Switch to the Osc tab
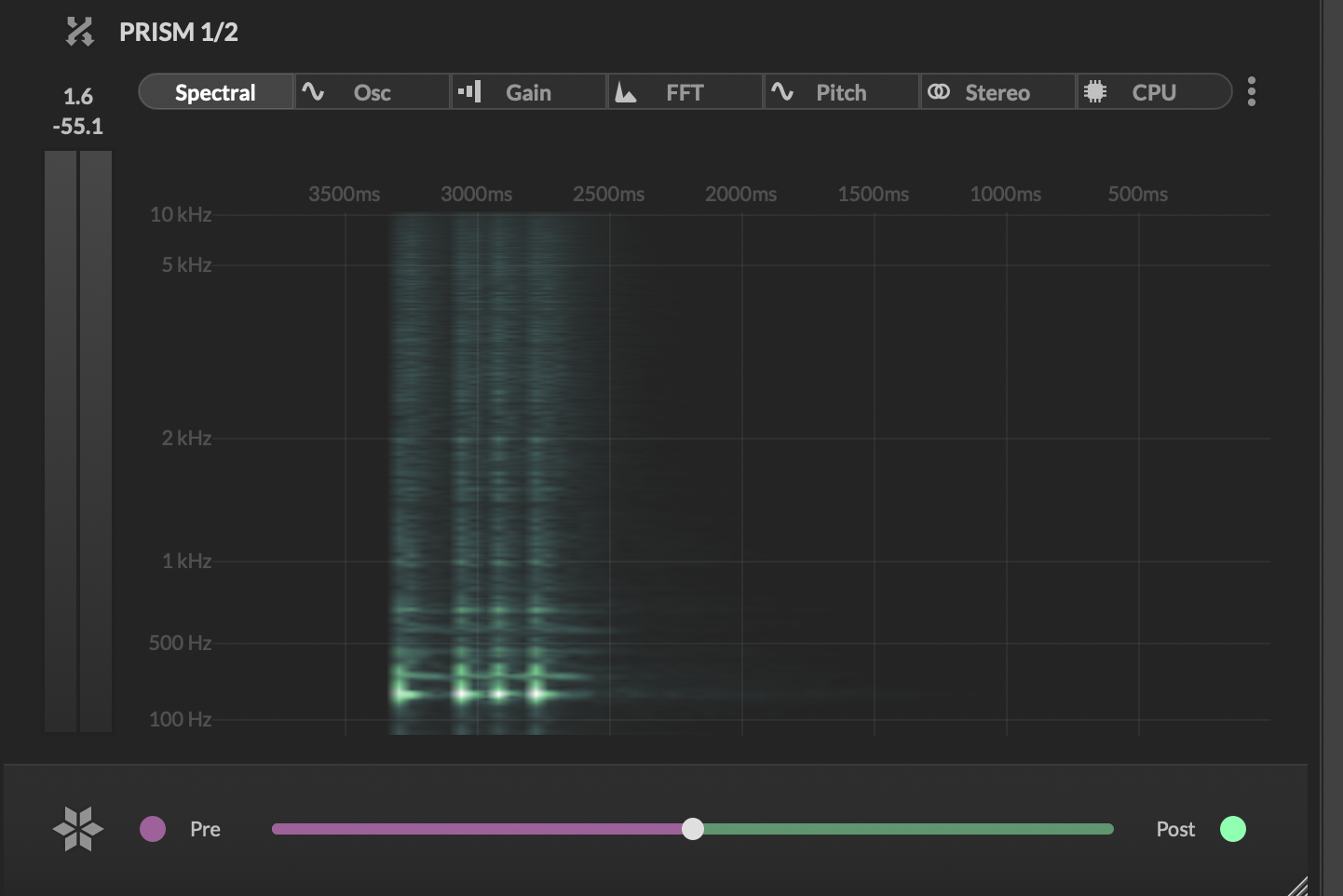Image resolution: width=1343 pixels, height=896 pixels. click(373, 92)
